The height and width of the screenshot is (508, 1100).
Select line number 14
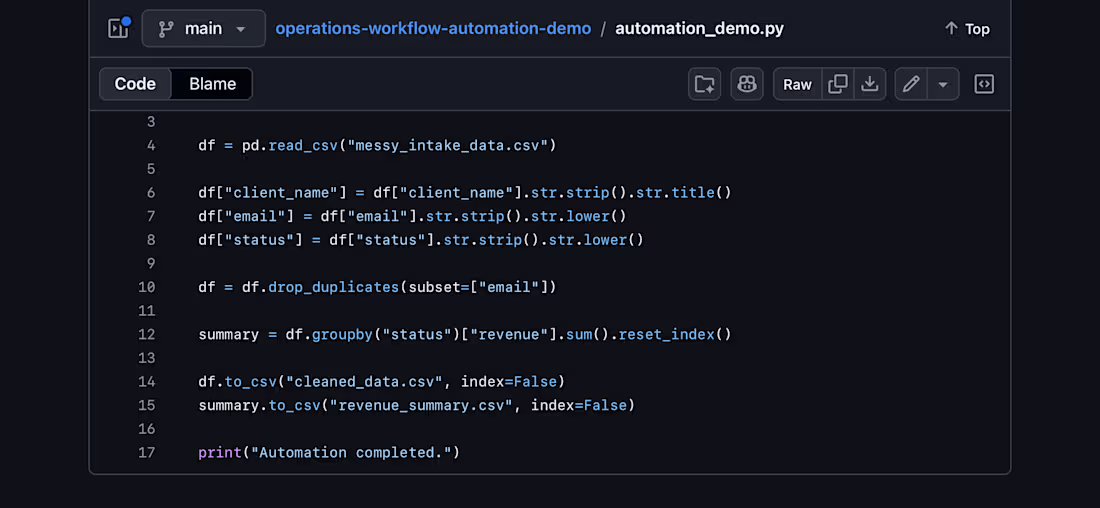pos(147,382)
